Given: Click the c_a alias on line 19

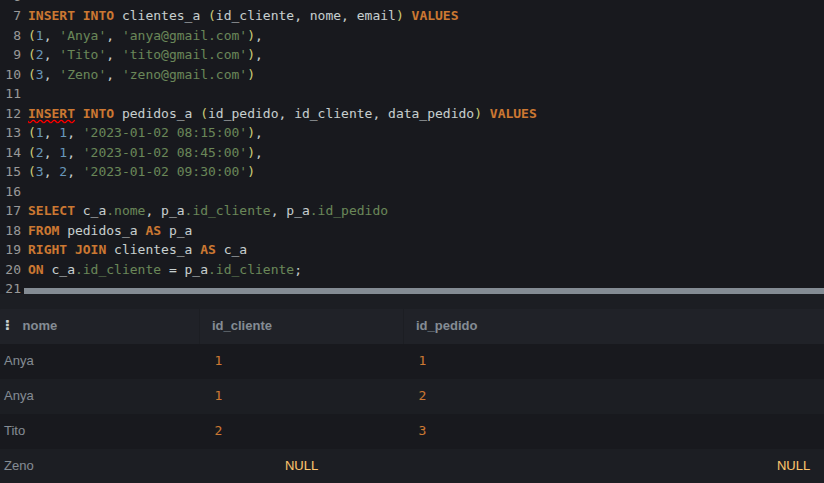Looking at the screenshot, I should pos(235,250).
